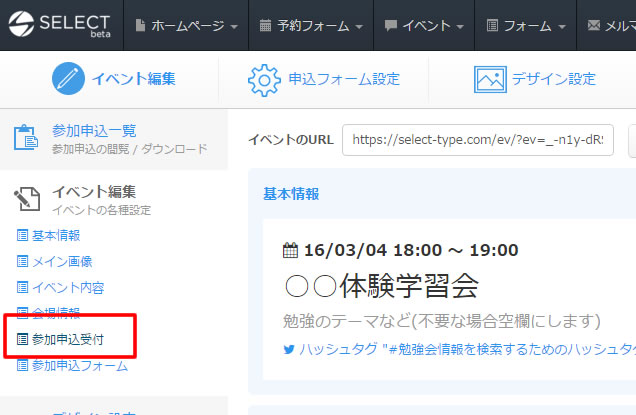The height and width of the screenshot is (415, 636).
Task: Open メイン画像 settings in sidebar
Action: click(61, 261)
